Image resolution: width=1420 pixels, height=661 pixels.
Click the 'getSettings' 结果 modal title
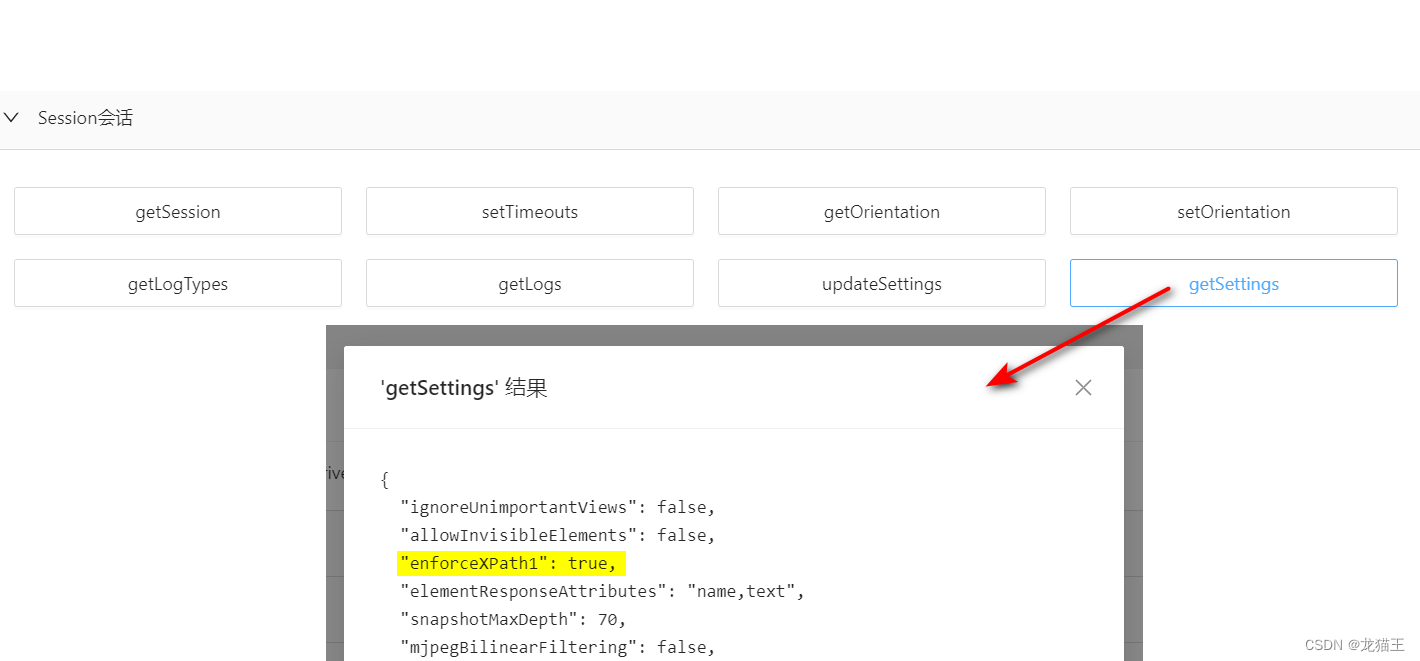(x=464, y=387)
